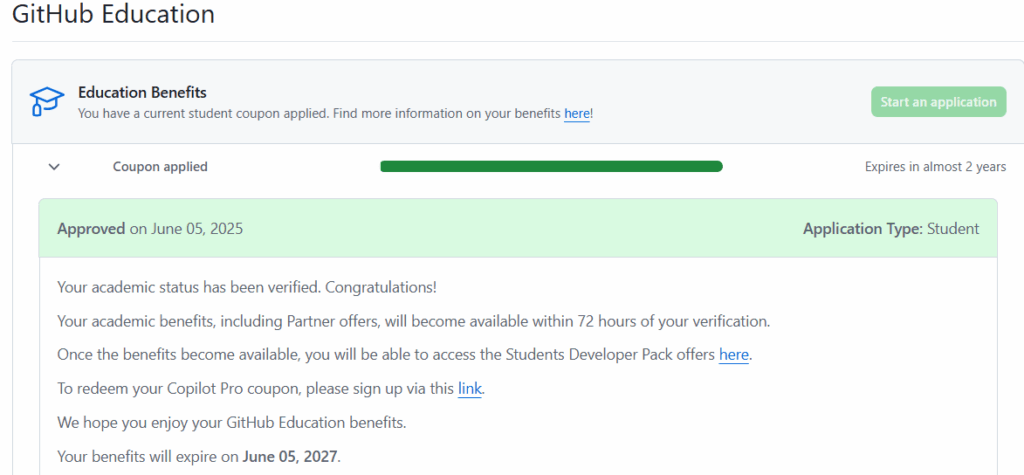The width and height of the screenshot is (1024, 475).
Task: Click the academic status verified congratulations message
Action: [247, 288]
